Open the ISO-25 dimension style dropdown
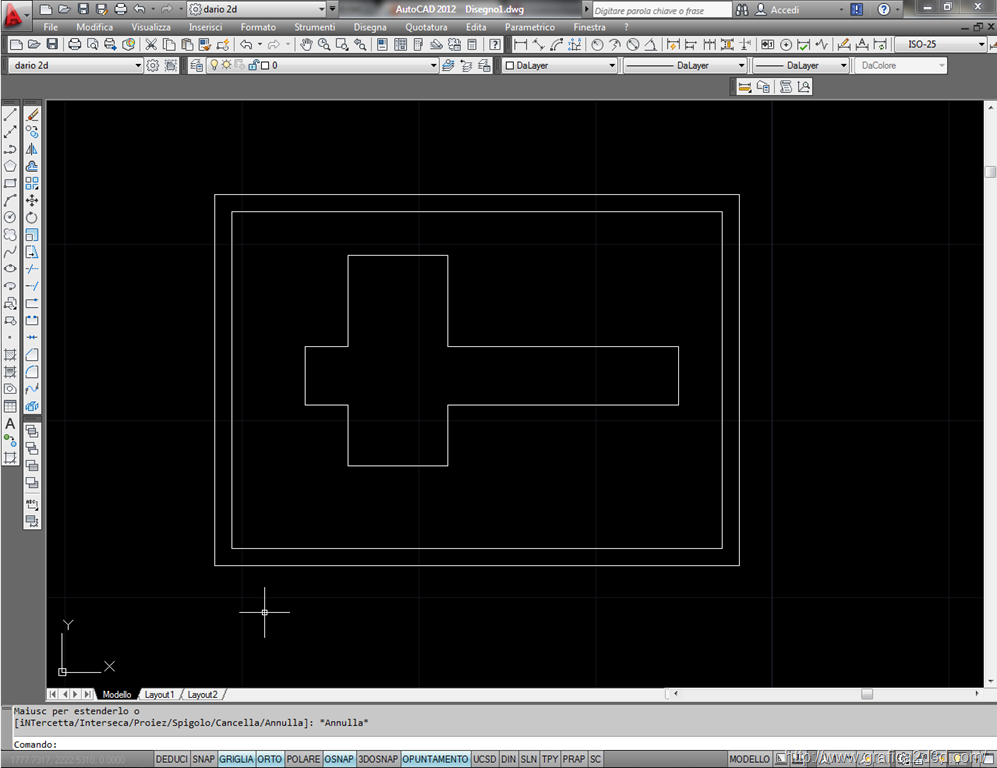Screen dimensions: 997x768 (x=940, y=45)
